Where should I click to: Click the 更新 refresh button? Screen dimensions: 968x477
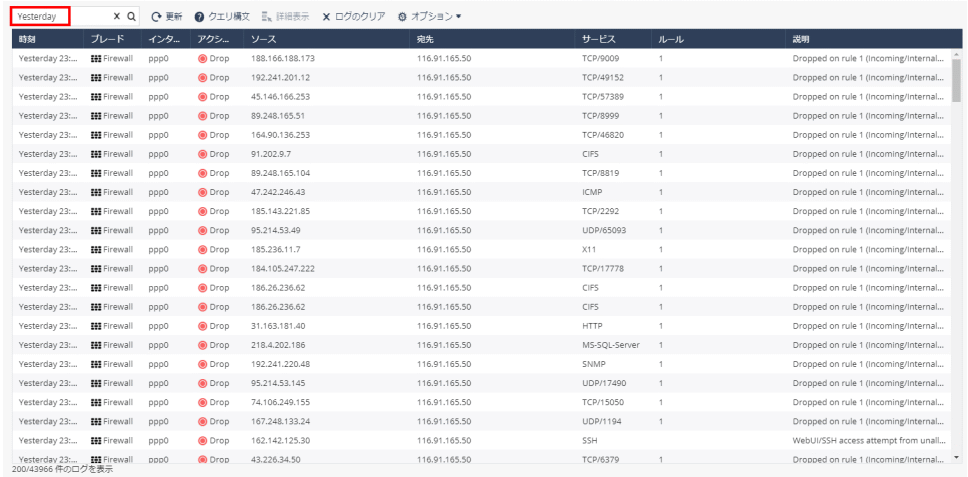(x=166, y=17)
